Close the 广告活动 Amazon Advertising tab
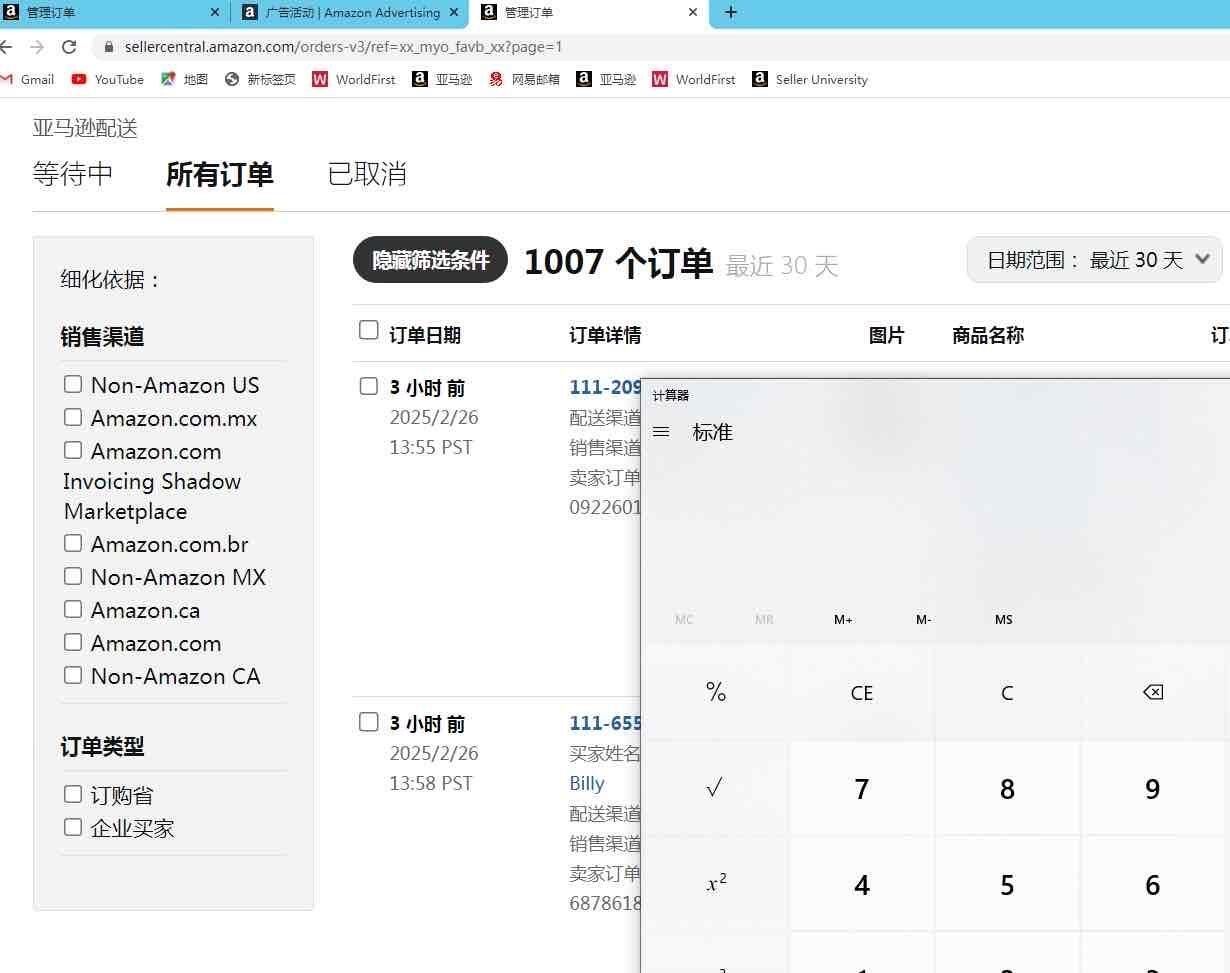Screen dimensions: 1230x973 coord(454,12)
